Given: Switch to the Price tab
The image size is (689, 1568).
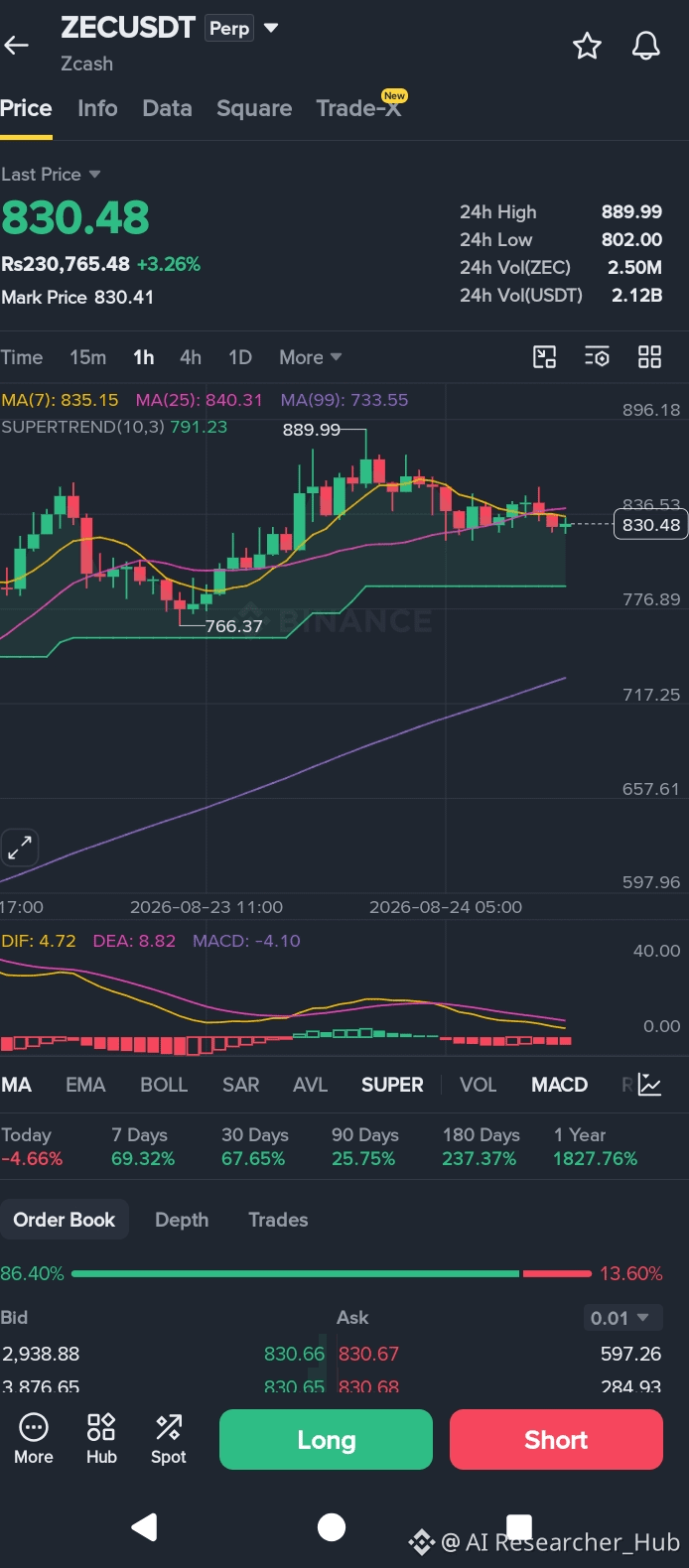Looking at the screenshot, I should coord(26,108).
